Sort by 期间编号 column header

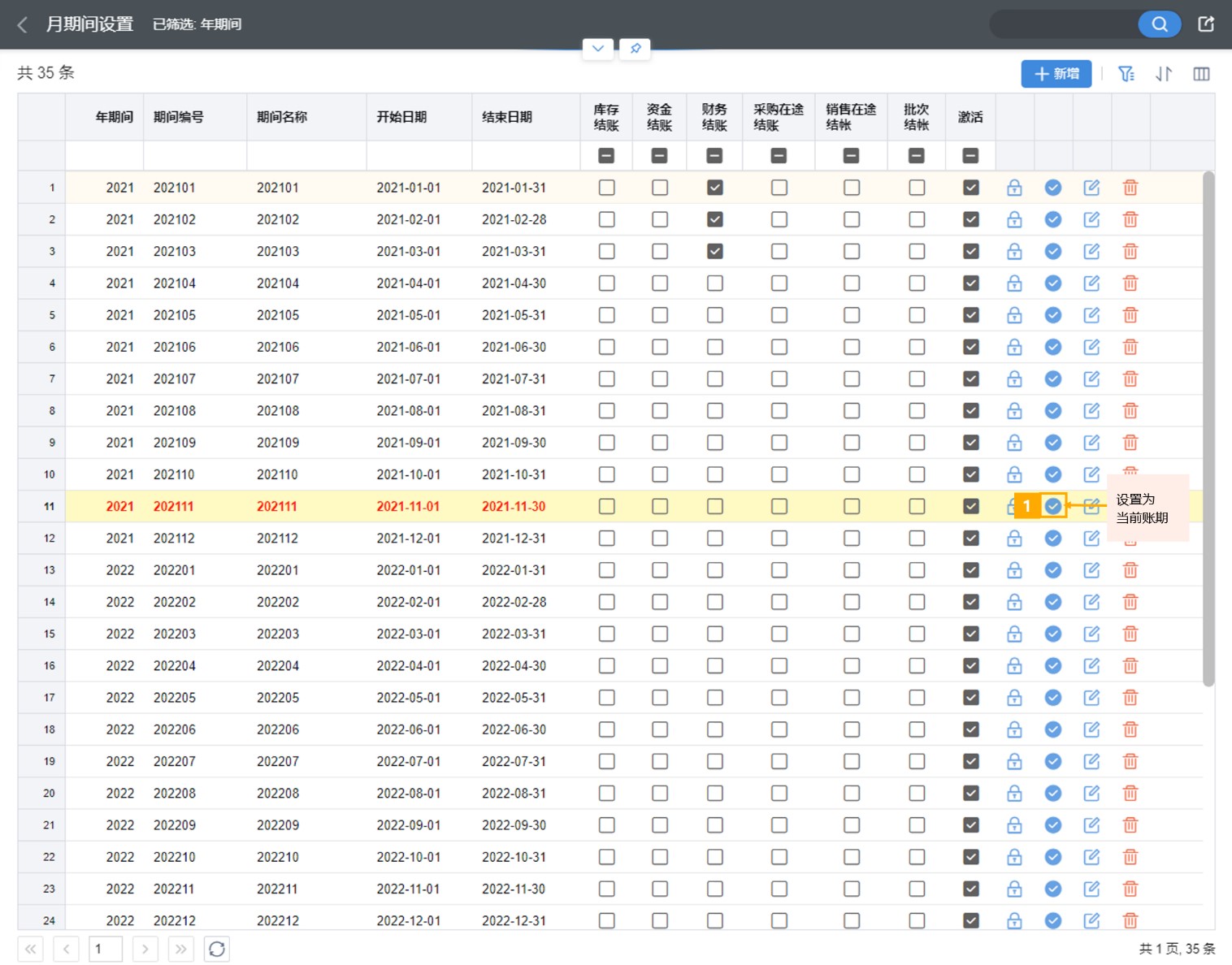(179, 117)
